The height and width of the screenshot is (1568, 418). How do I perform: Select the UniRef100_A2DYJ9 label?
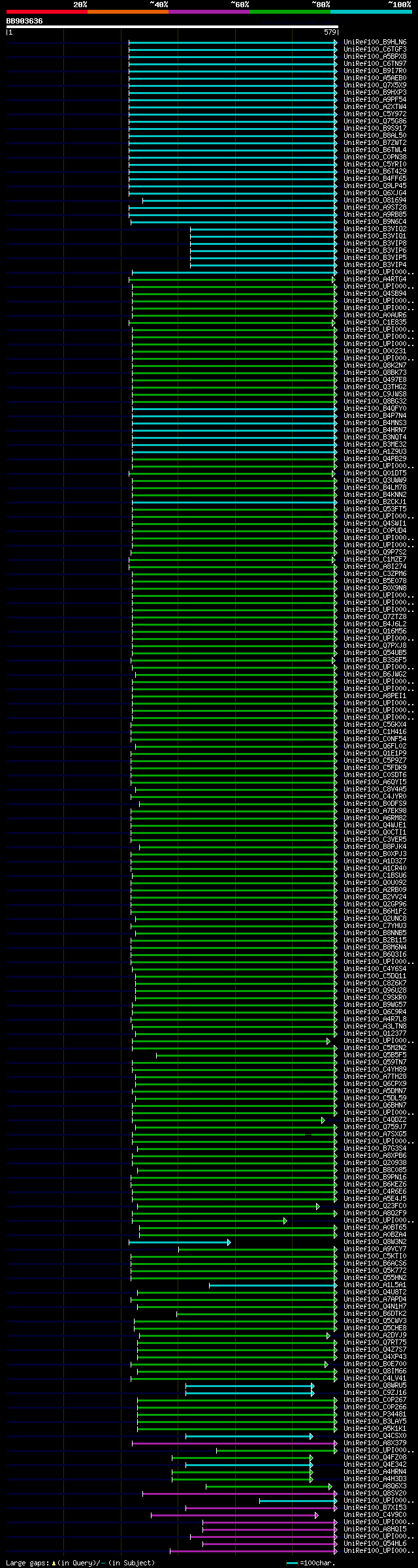click(375, 1336)
